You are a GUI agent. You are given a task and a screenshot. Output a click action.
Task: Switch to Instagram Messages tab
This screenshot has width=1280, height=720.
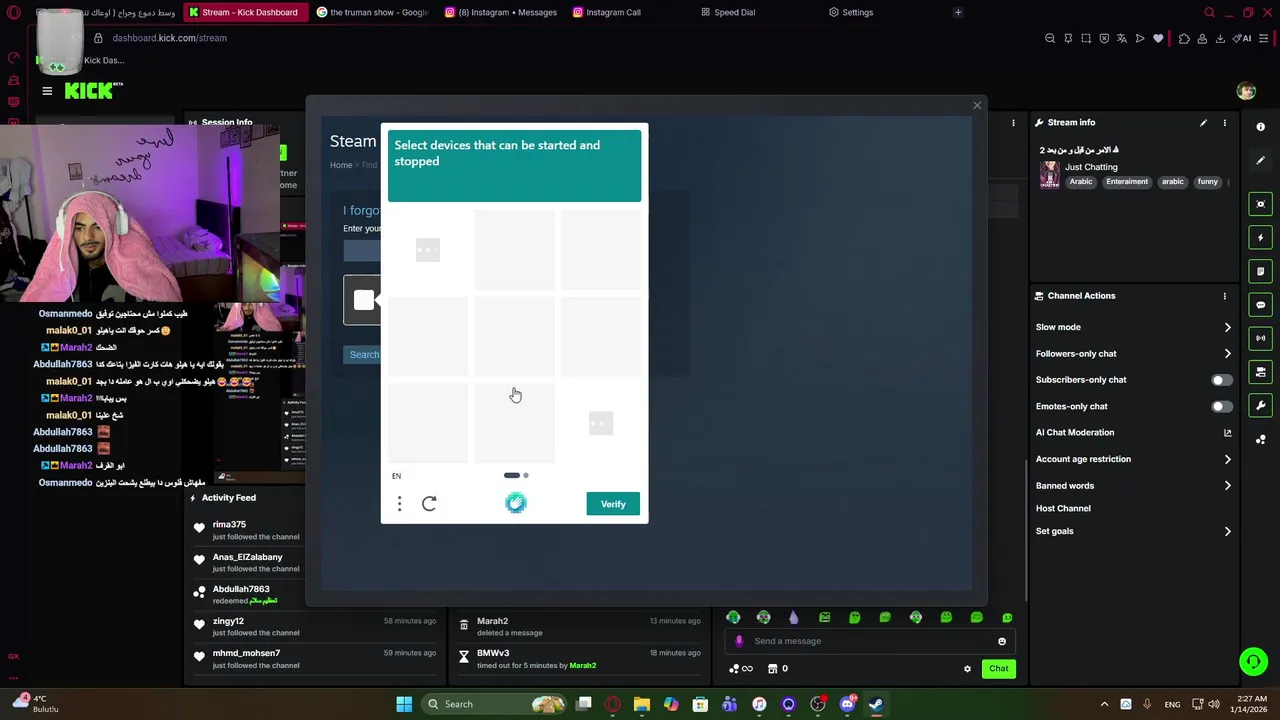pos(500,12)
